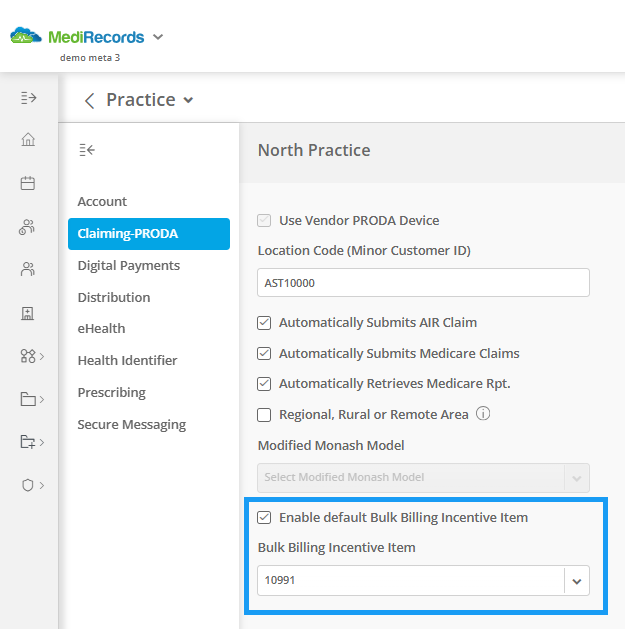Click the back arrow next to Practice

89,100
